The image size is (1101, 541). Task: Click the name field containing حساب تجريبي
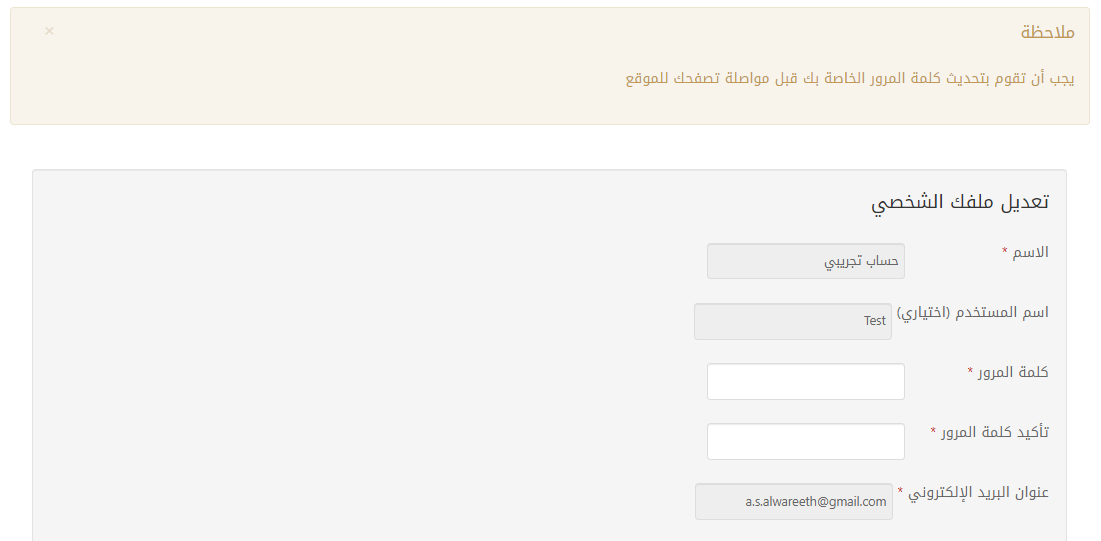805,262
